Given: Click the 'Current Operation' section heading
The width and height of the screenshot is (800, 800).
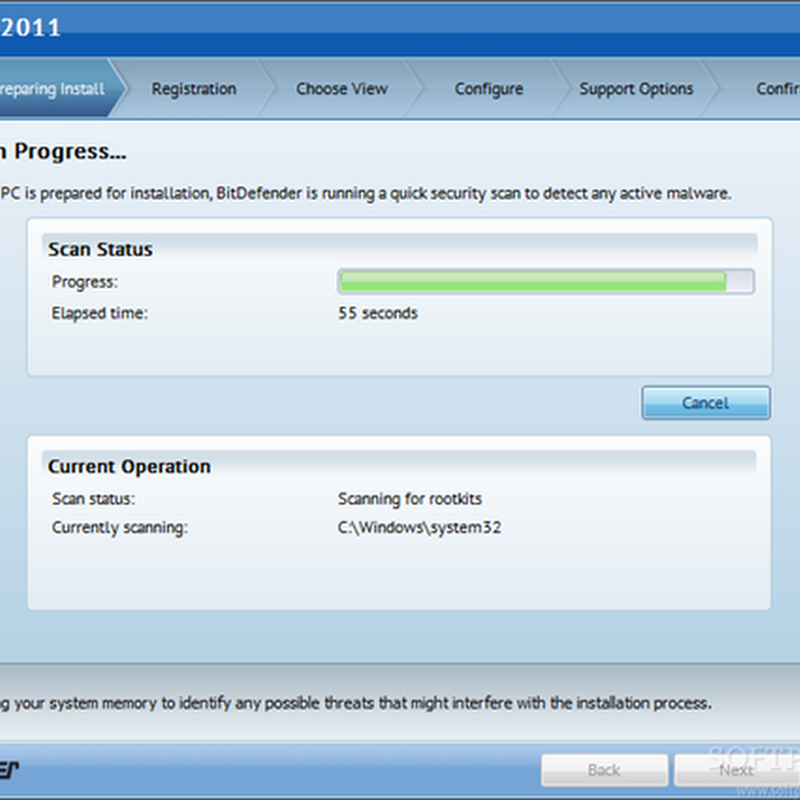Looking at the screenshot, I should click(129, 466).
